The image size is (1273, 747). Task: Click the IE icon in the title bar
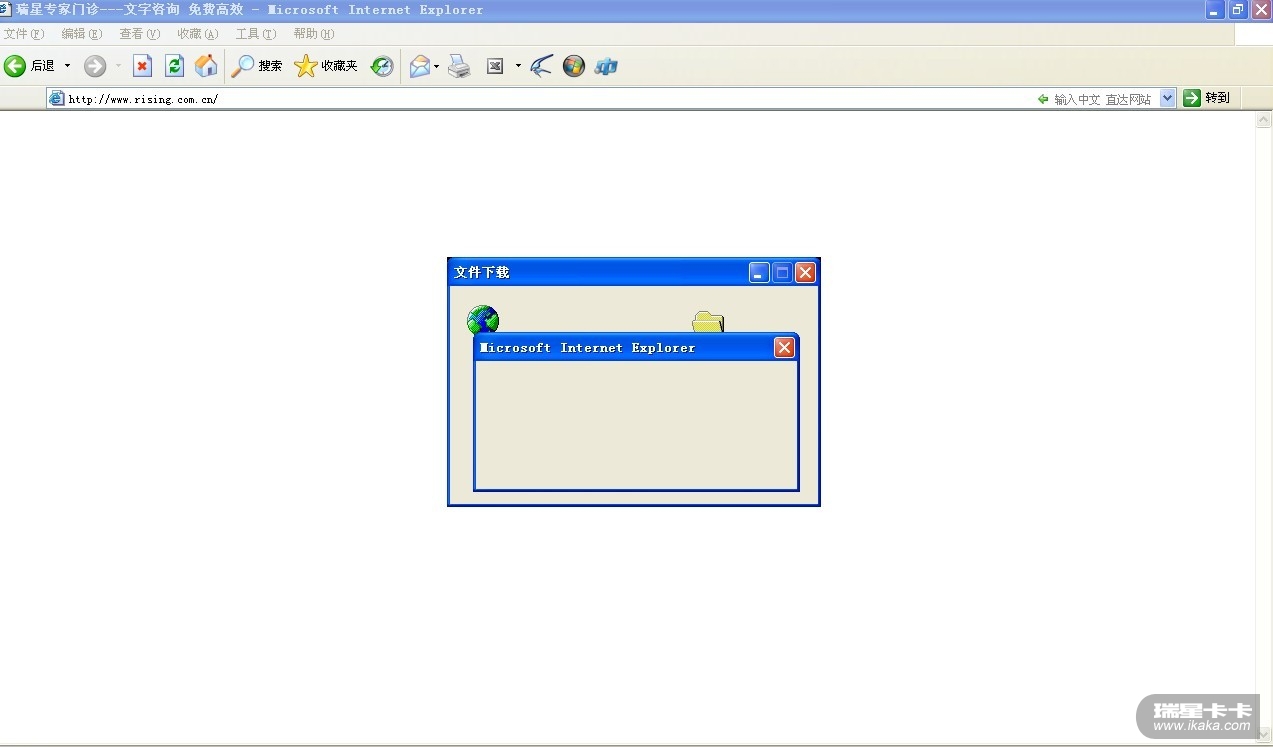coord(6,9)
